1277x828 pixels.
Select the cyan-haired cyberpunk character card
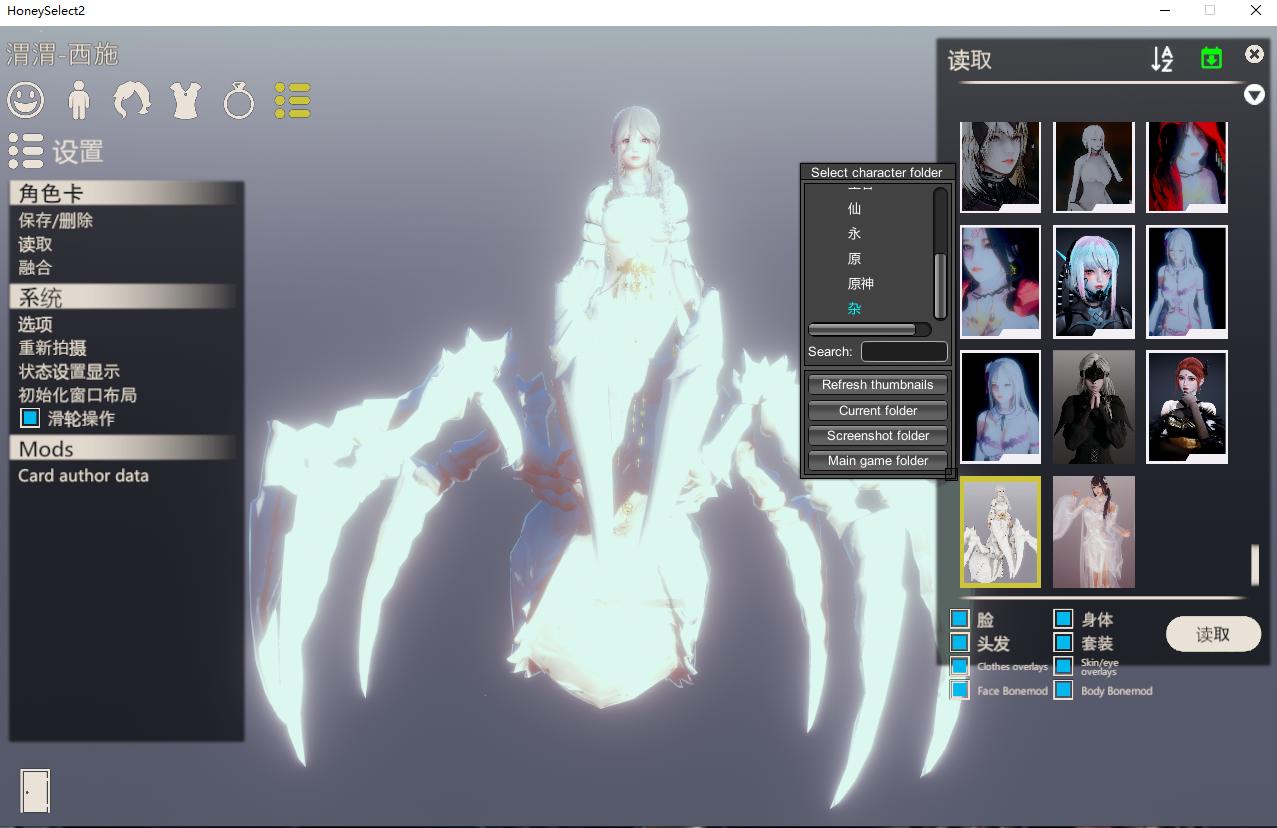coord(1094,282)
